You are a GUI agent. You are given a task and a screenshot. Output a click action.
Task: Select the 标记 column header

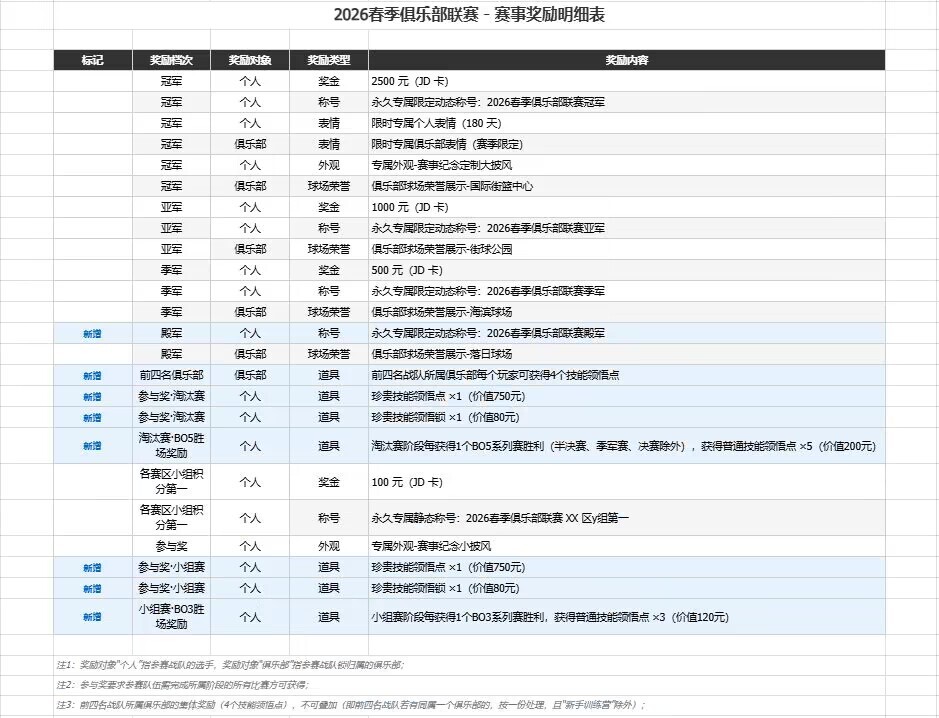tap(93, 60)
